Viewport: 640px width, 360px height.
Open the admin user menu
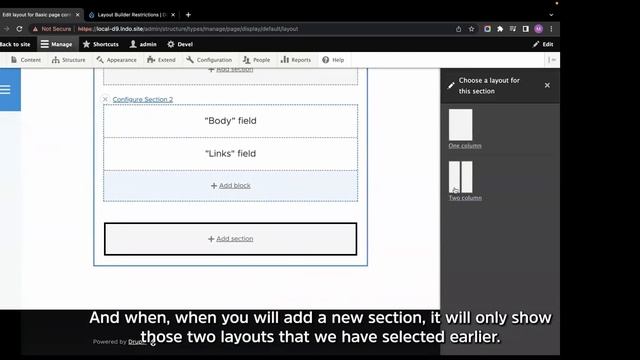(143, 44)
